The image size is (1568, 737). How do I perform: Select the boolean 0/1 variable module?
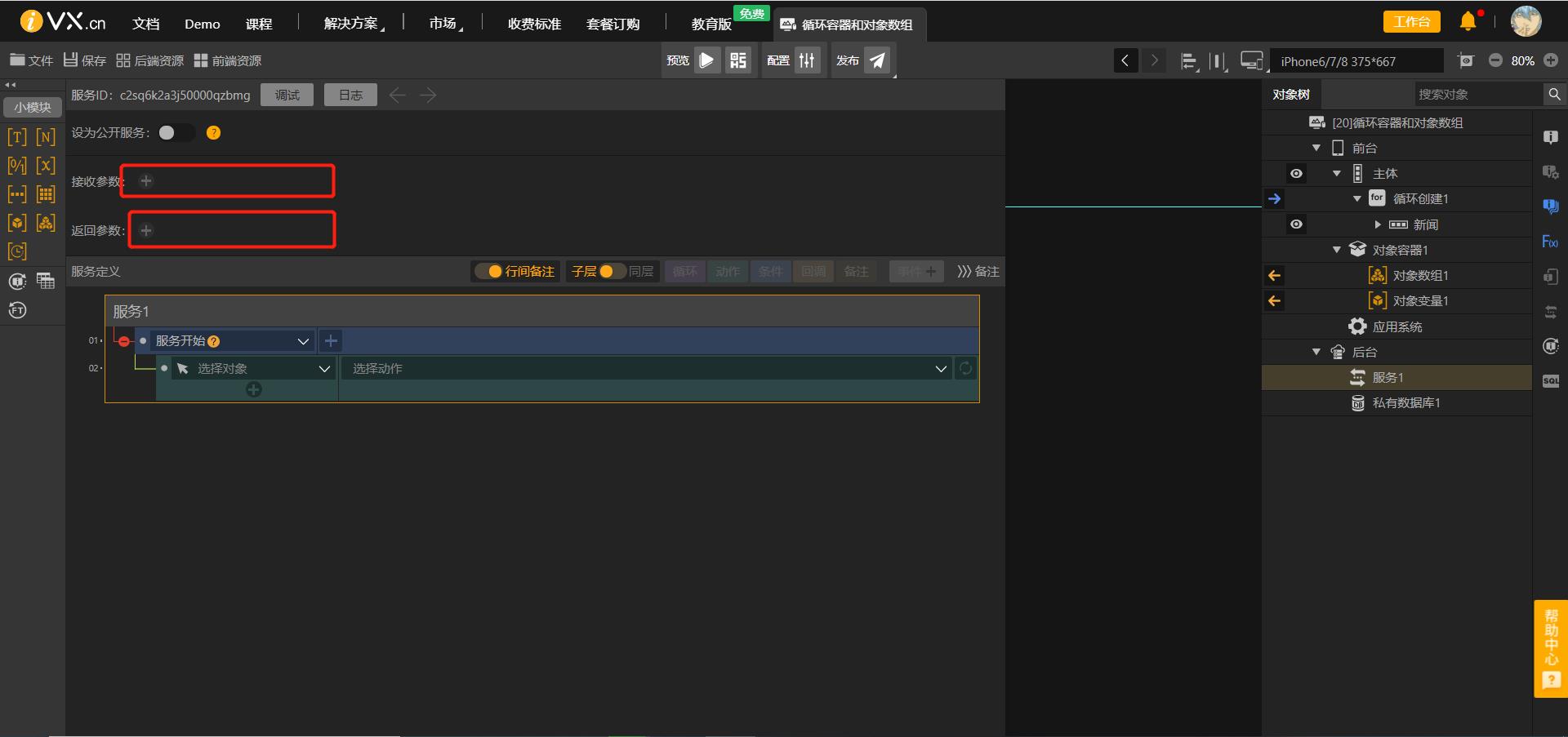point(17,166)
